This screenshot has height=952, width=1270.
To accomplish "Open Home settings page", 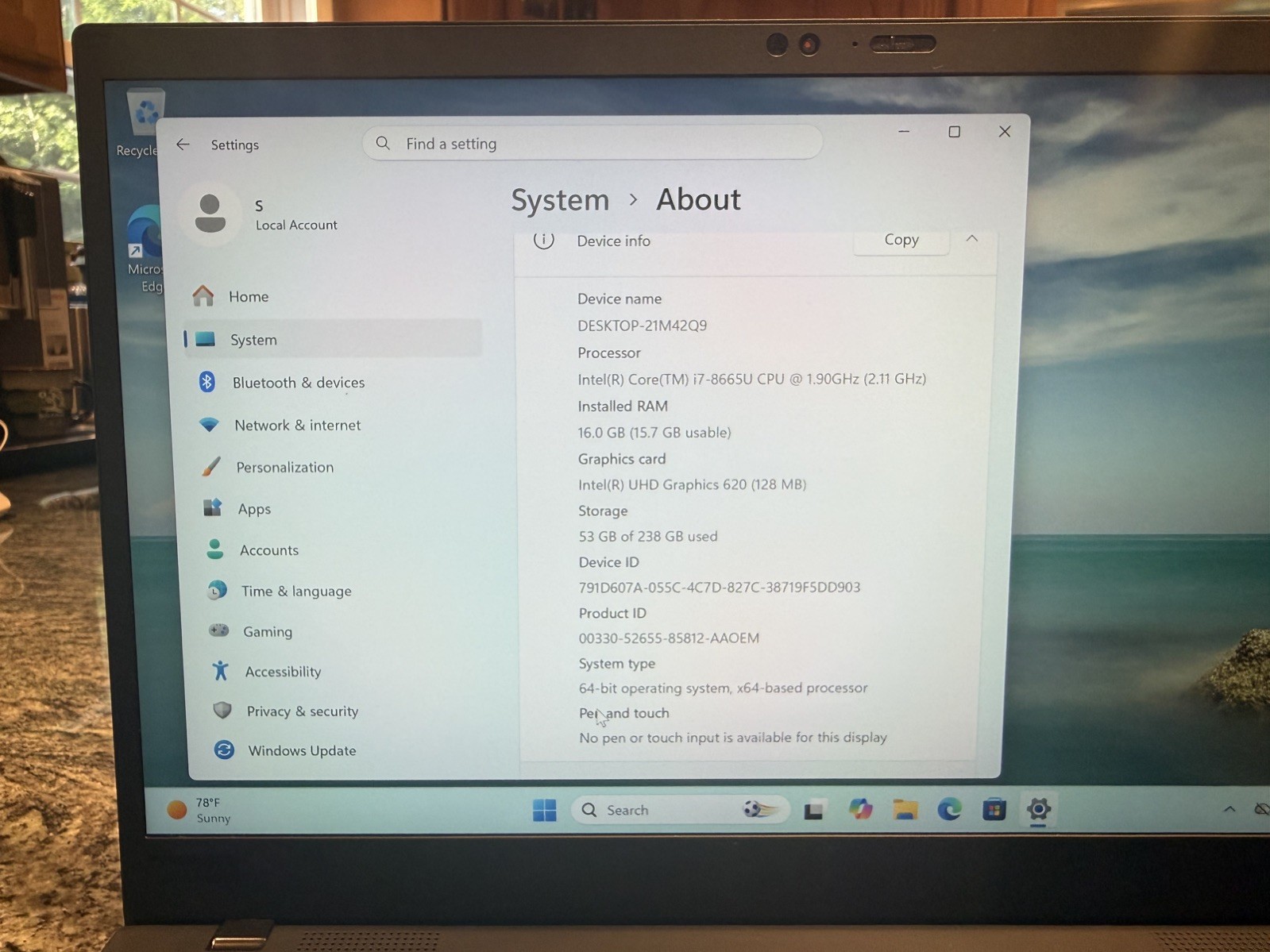I will (249, 296).
